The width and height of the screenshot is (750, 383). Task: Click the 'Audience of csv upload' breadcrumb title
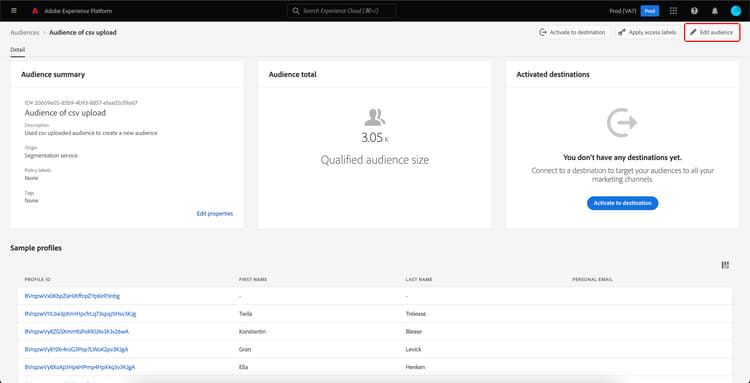pos(83,33)
